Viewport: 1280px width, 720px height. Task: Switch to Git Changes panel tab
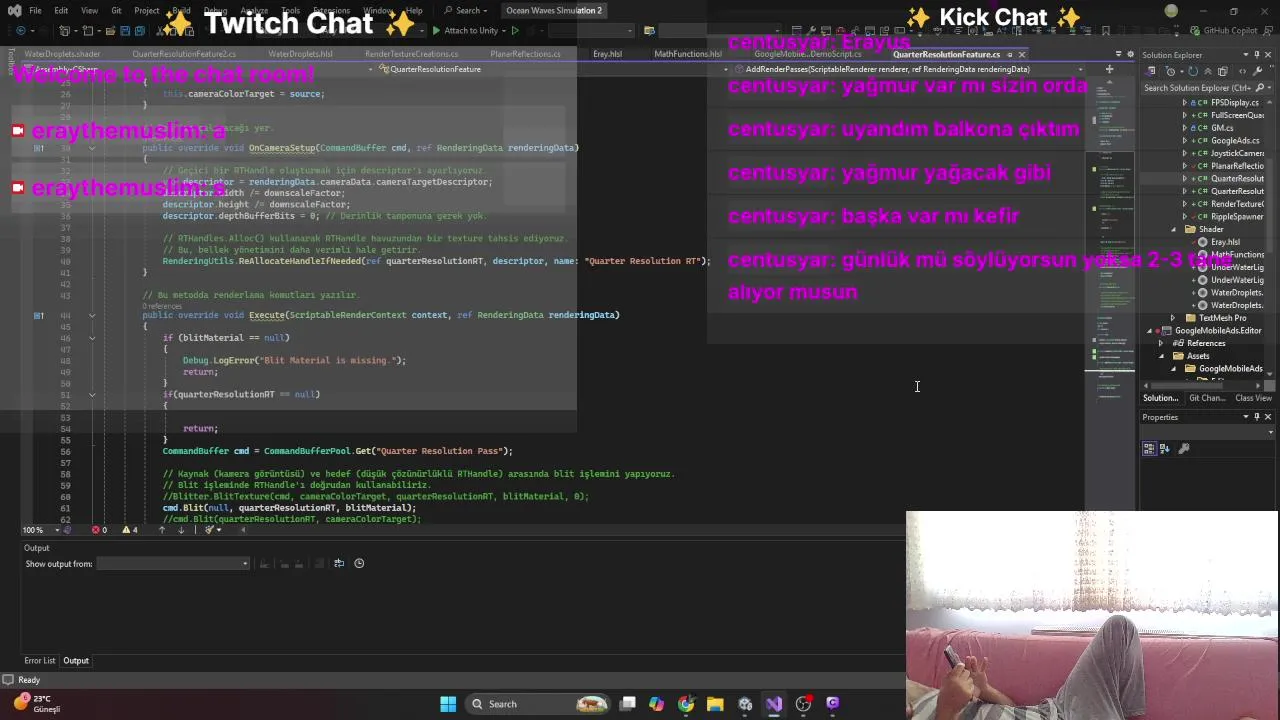pyautogui.click(x=1206, y=398)
